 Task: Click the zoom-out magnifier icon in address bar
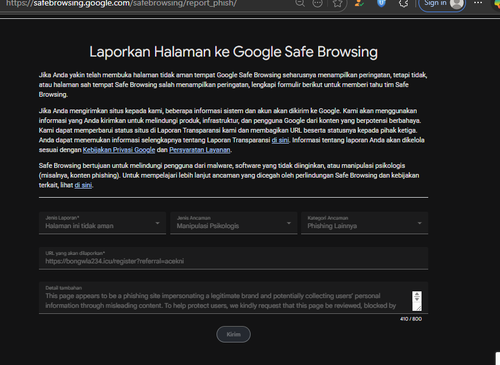pos(300,3)
